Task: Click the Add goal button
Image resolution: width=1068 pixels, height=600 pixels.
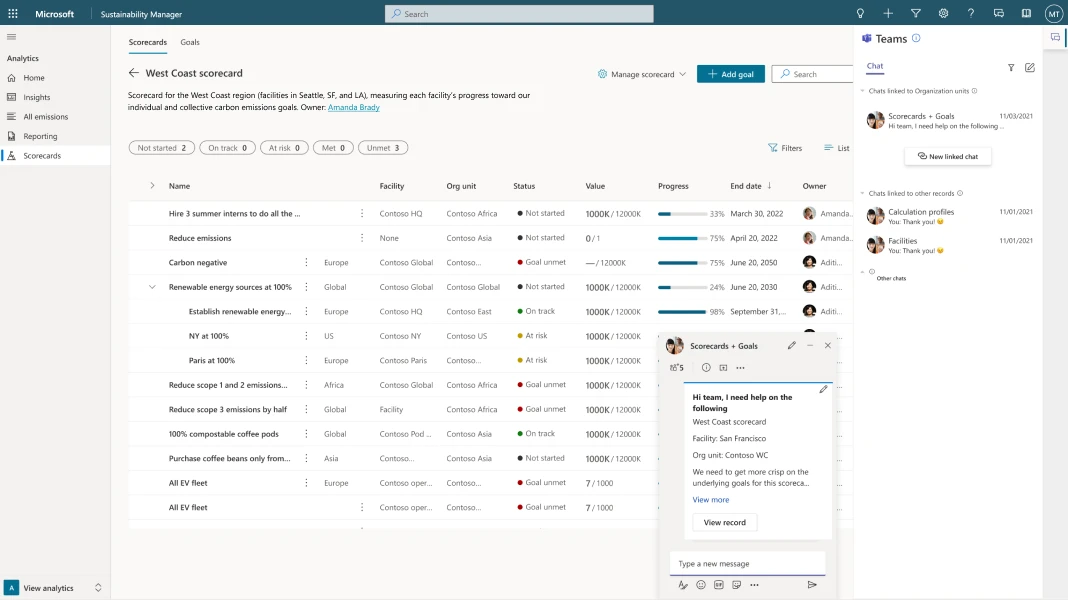Action: (x=730, y=74)
